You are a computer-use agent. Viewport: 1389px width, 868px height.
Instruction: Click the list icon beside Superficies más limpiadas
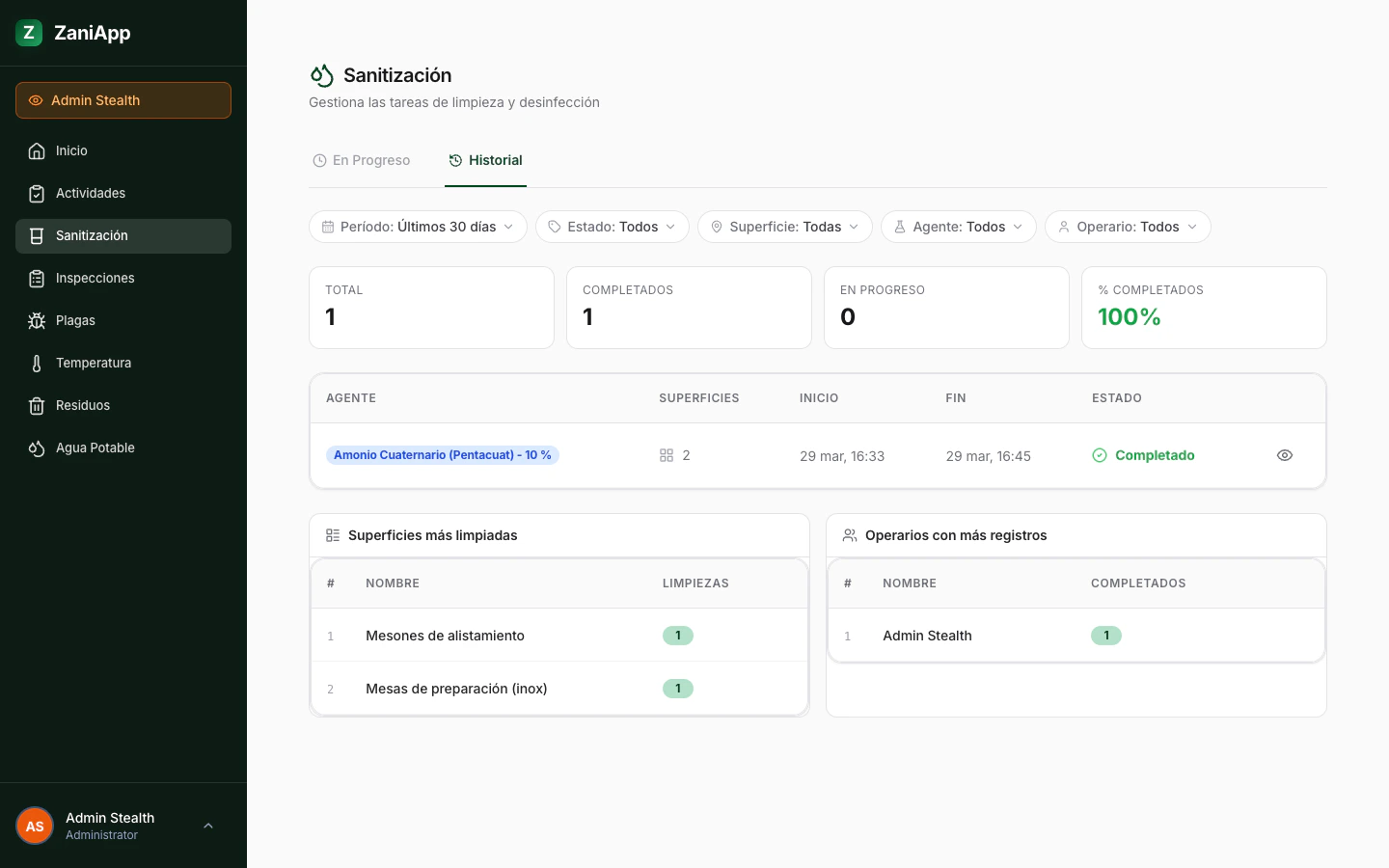(x=333, y=535)
